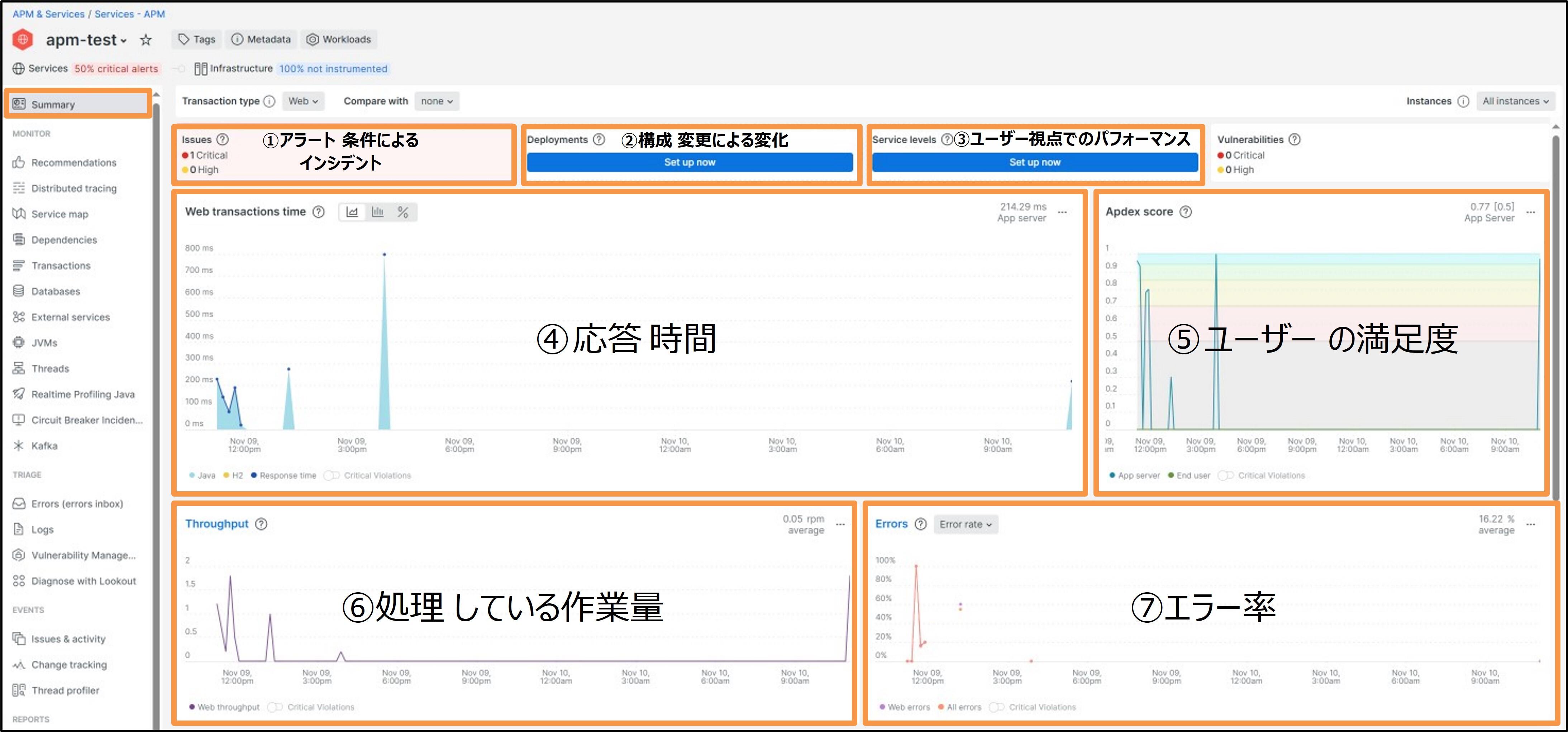Click Set up now under Service levels

pos(1035,162)
